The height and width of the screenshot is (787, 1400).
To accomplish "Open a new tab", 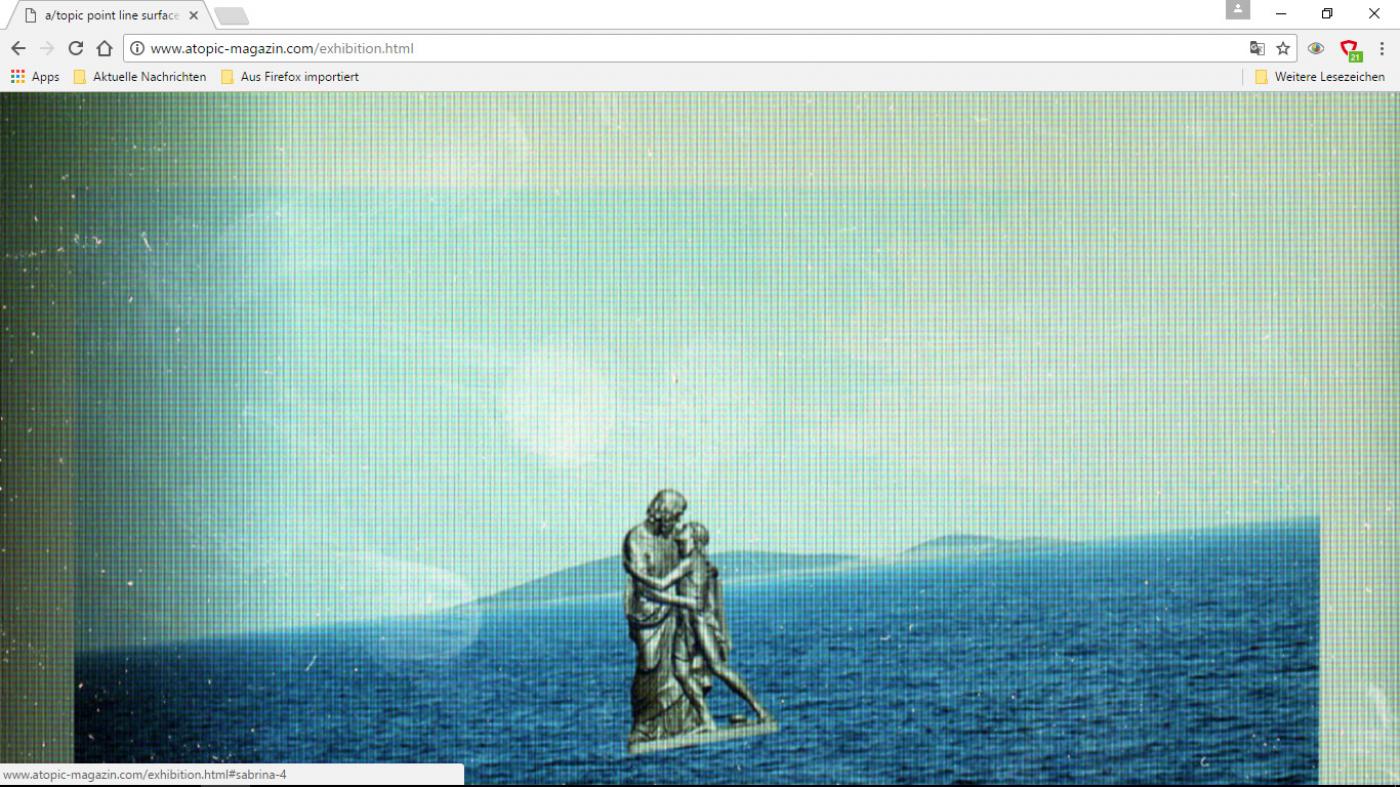I will (231, 16).
